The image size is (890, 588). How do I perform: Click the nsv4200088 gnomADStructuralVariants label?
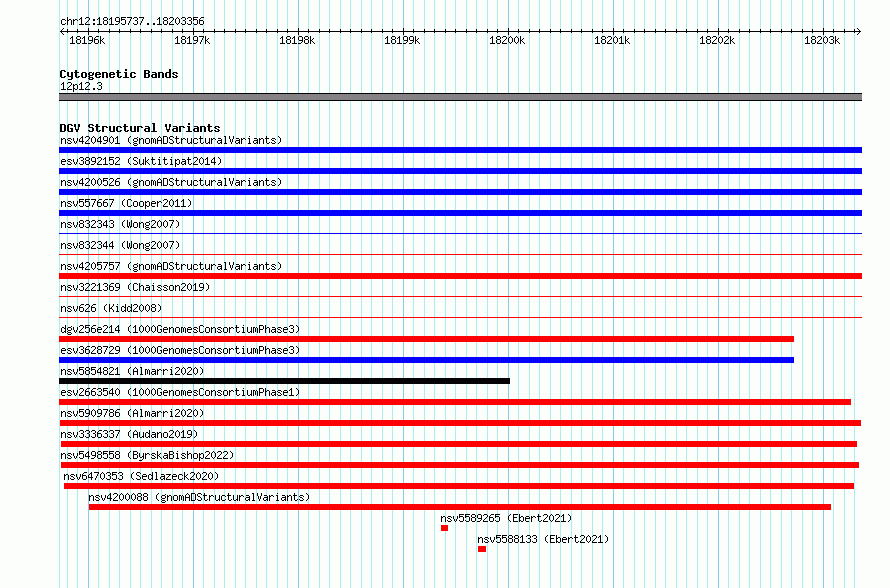pyautogui.click(x=199, y=497)
